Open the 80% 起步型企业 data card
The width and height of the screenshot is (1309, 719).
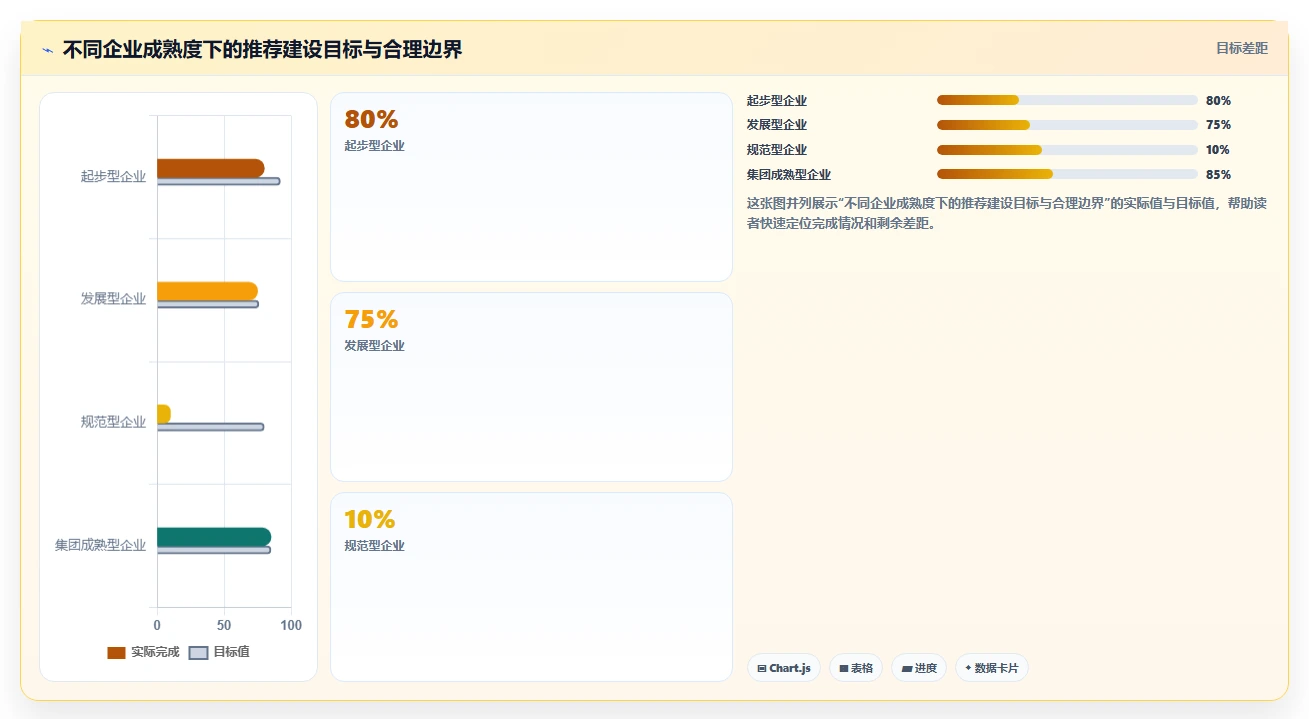coord(531,187)
